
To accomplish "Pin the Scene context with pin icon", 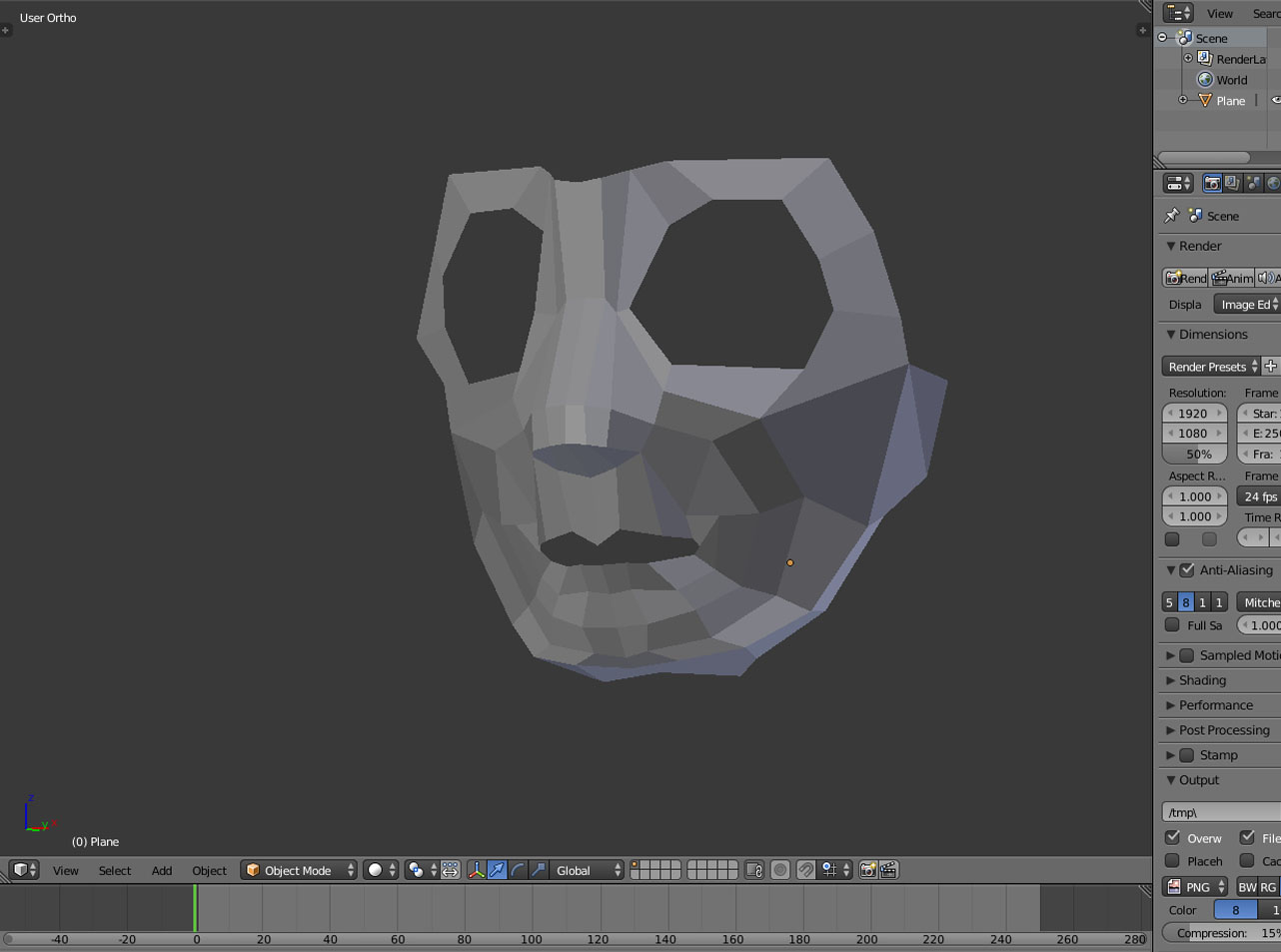I will [x=1172, y=216].
